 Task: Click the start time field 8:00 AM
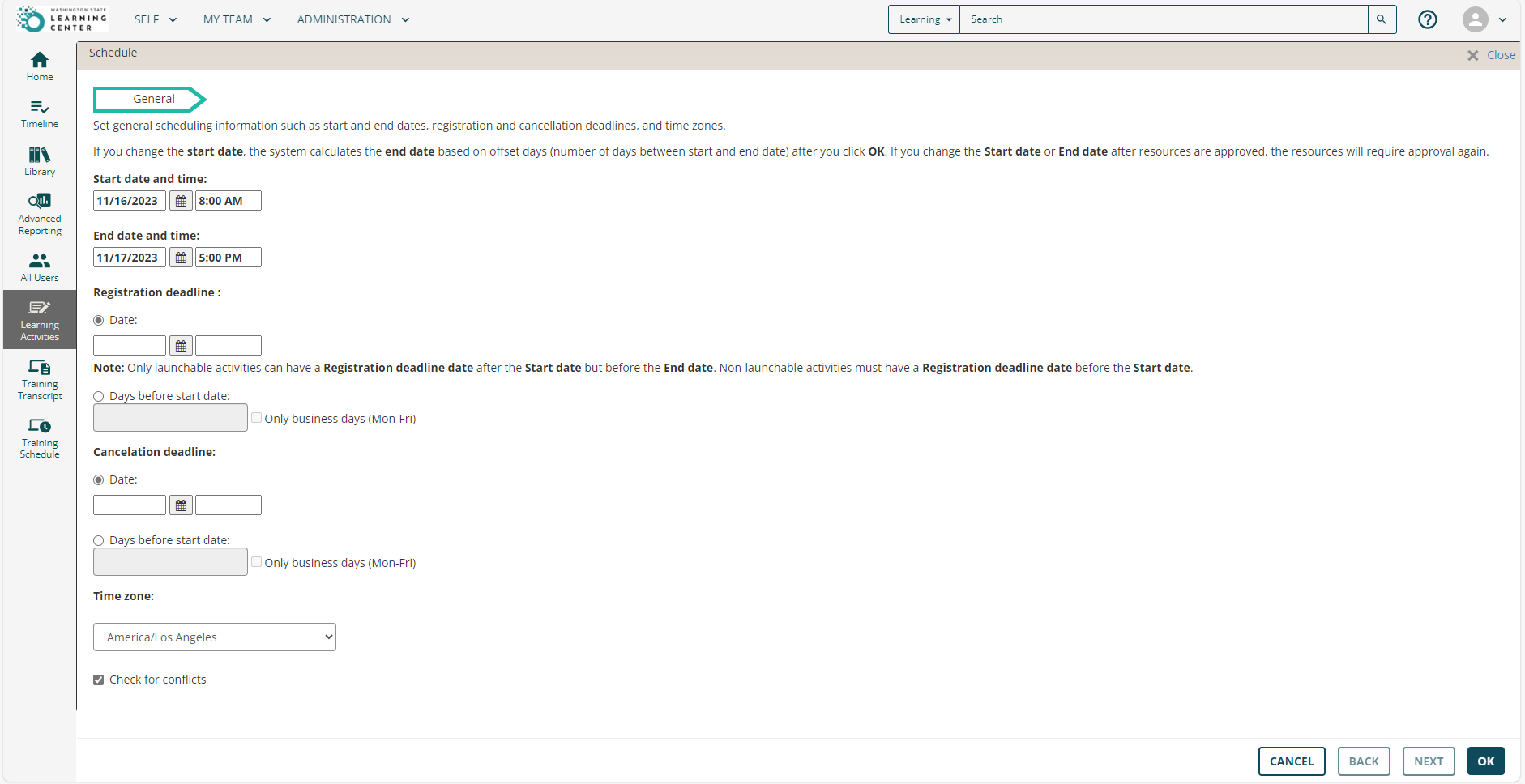point(229,201)
